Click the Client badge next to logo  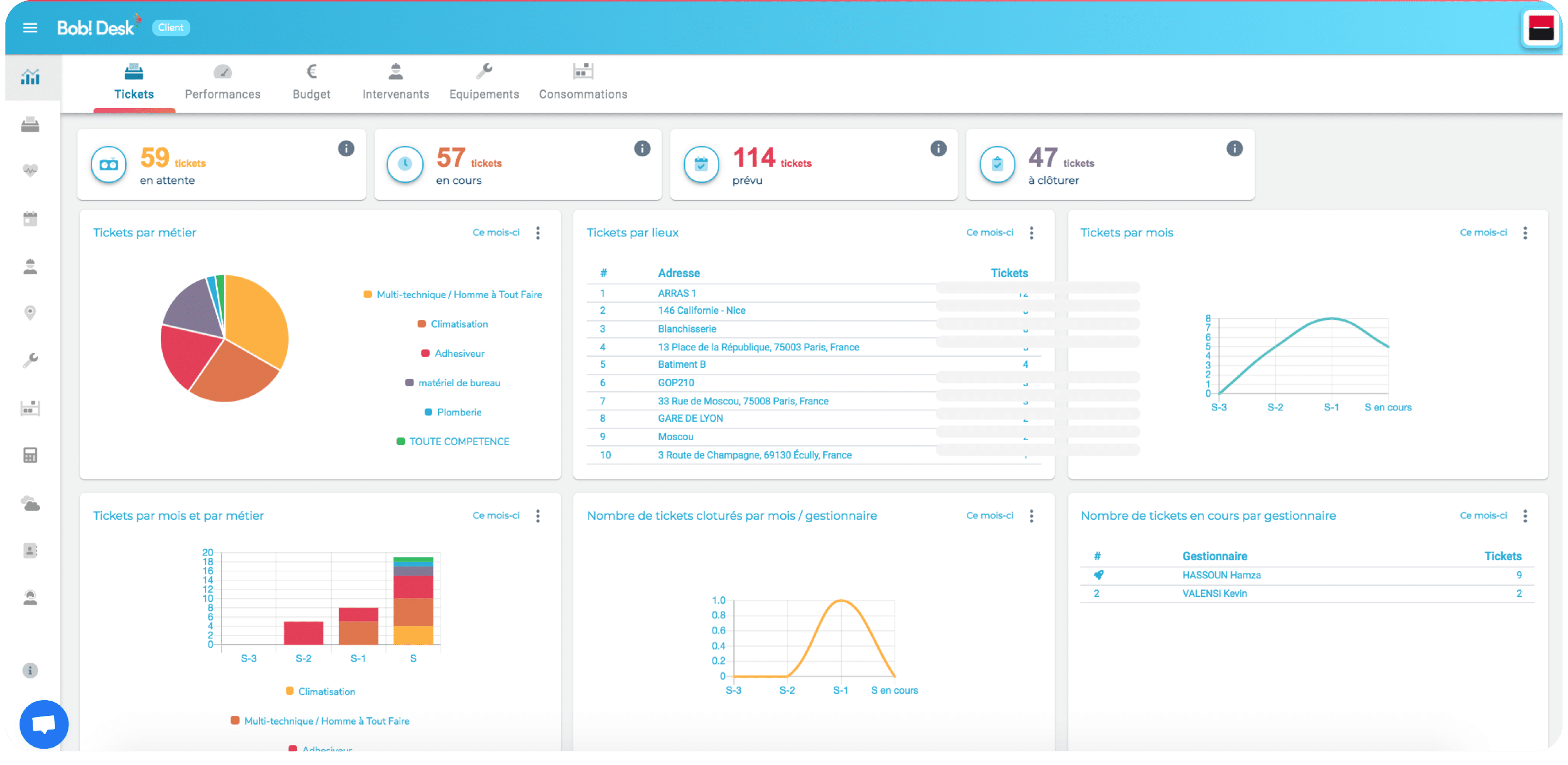pyautogui.click(x=170, y=28)
